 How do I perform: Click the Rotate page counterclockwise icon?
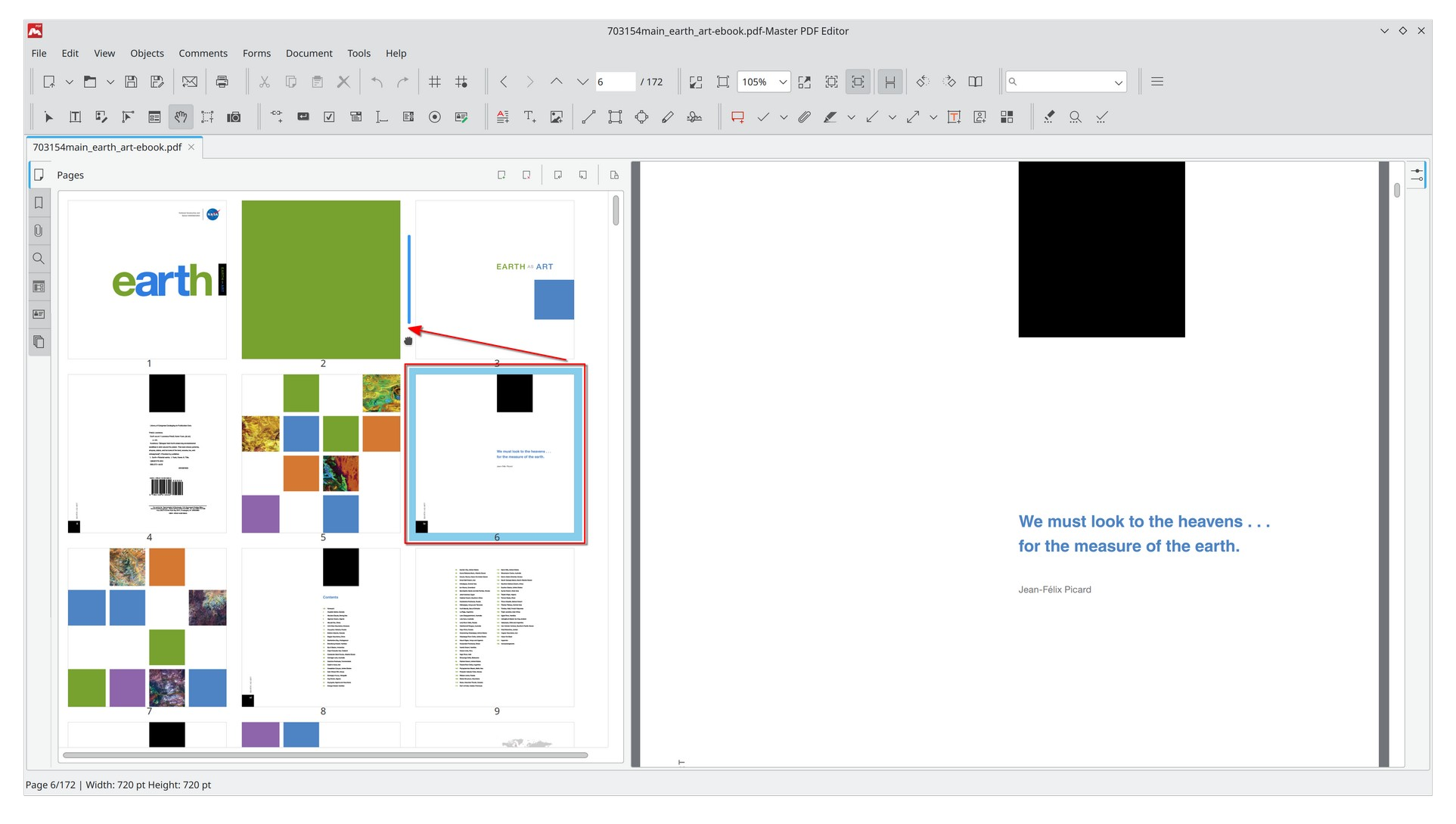click(922, 82)
